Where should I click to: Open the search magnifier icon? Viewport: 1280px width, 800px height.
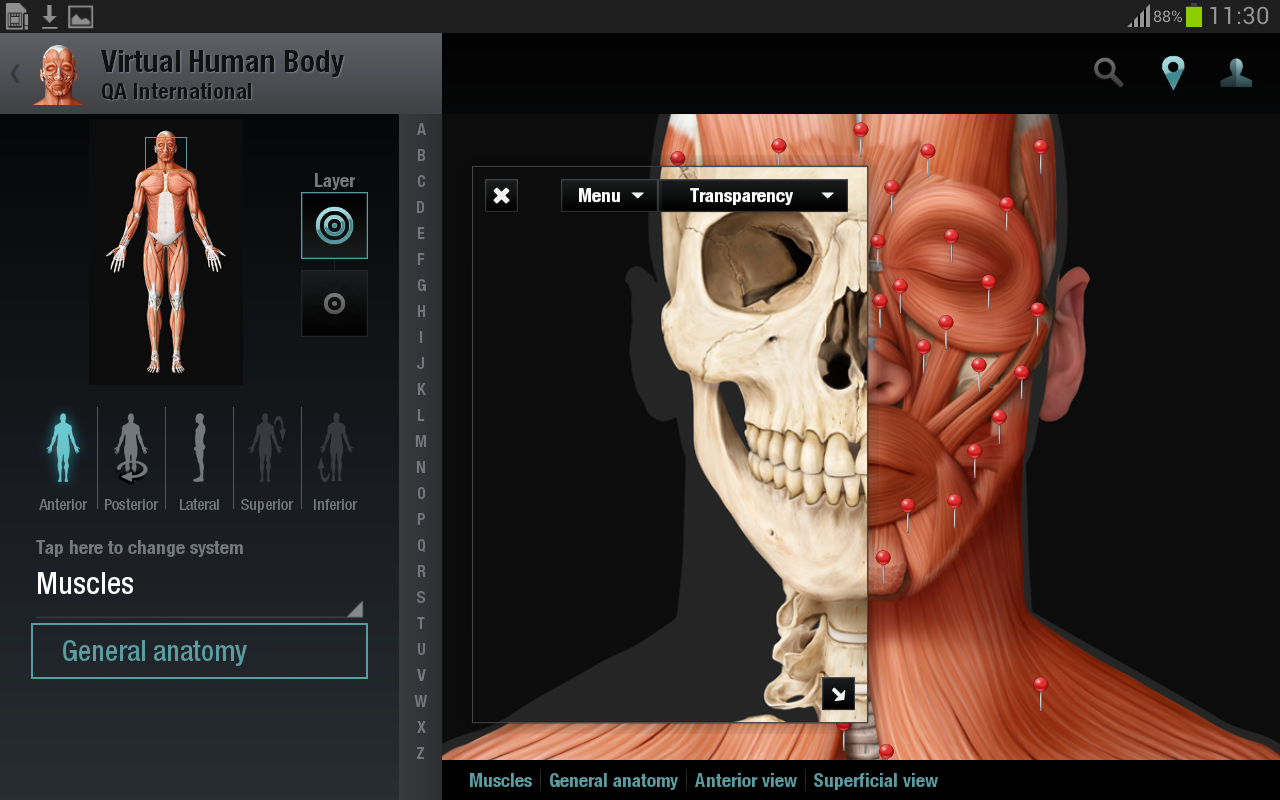1108,73
